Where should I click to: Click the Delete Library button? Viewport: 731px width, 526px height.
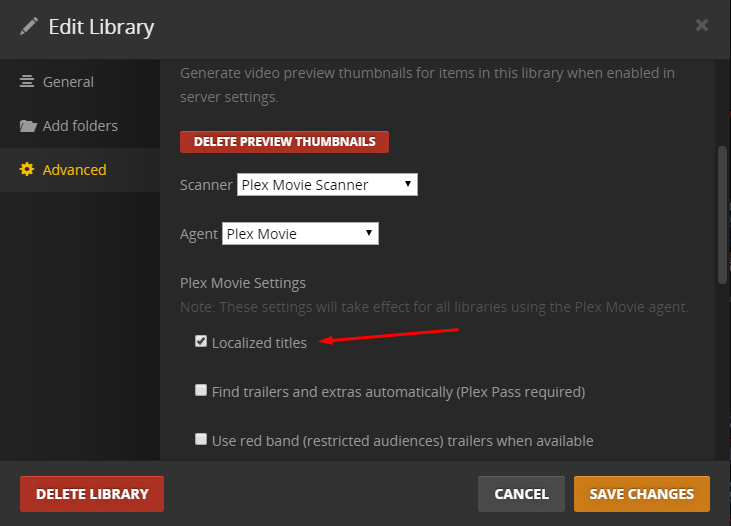[92, 494]
